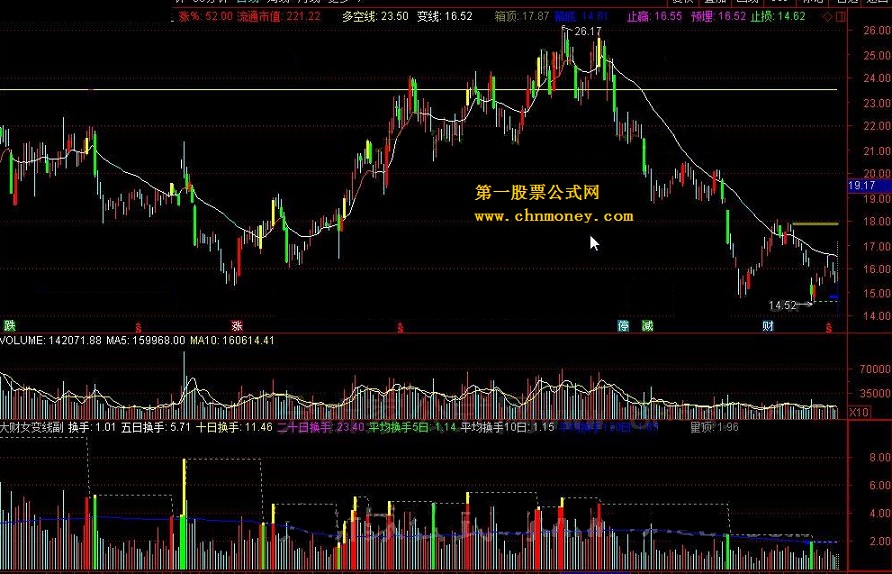Click the 二十日换手: 23.40 value
Viewport: 892px width, 574px height.
point(321,427)
